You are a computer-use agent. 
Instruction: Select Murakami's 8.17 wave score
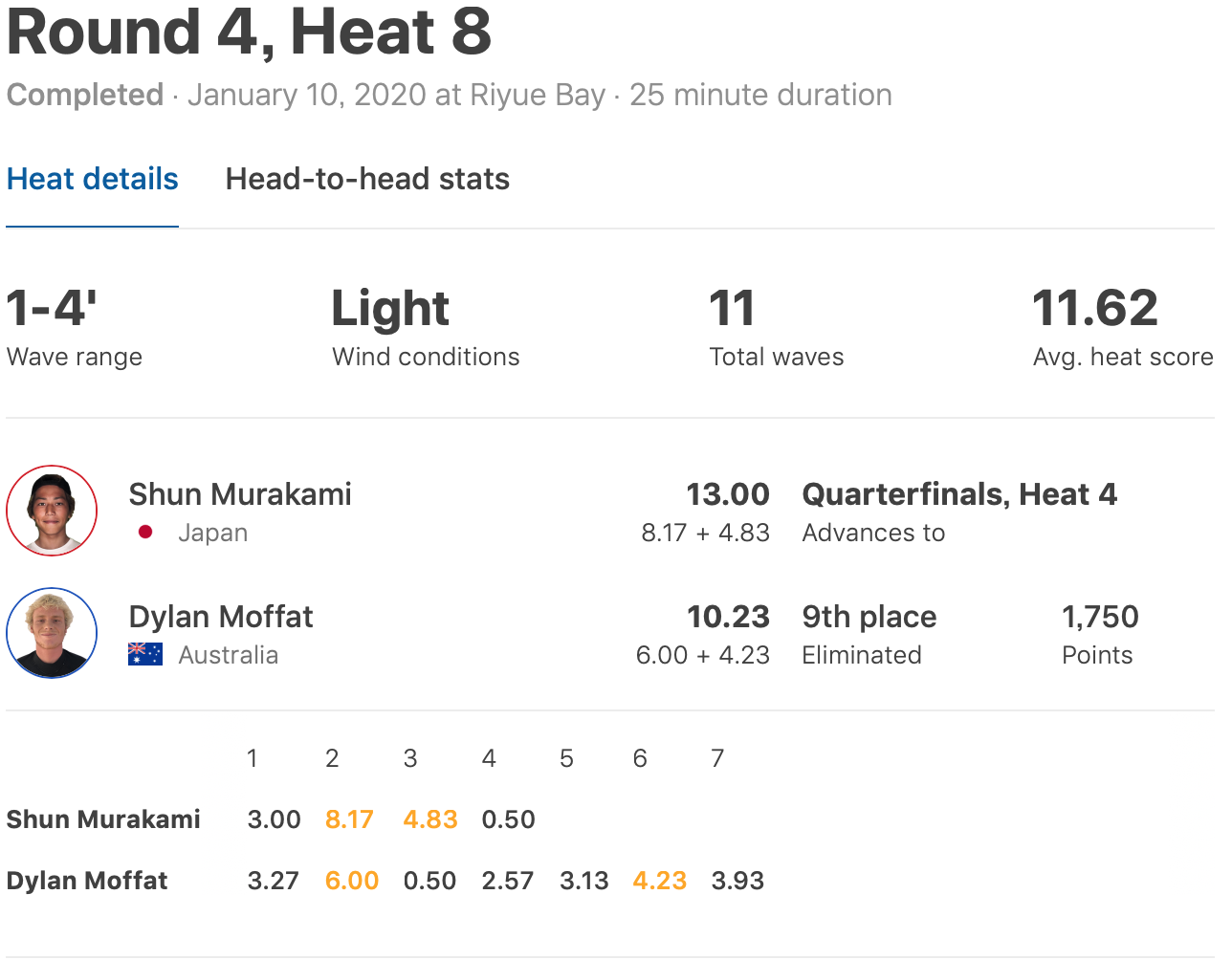[x=349, y=819]
